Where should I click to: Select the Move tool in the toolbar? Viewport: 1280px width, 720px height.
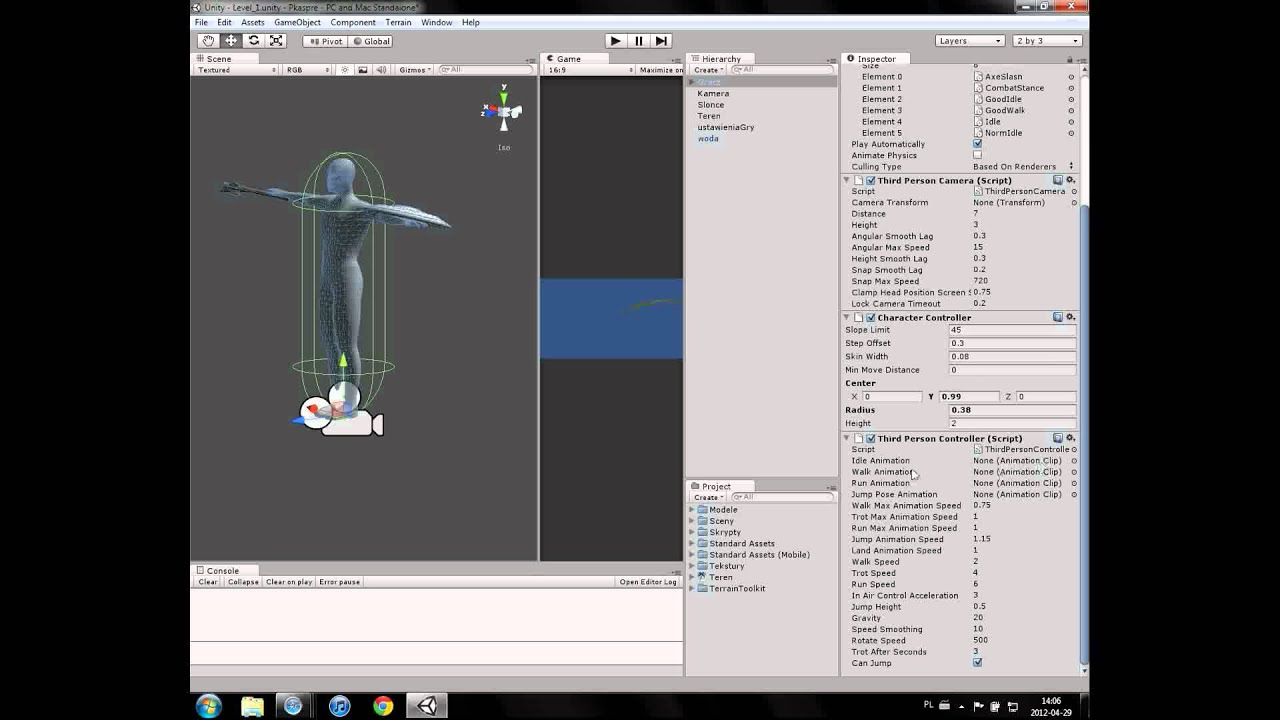click(231, 41)
